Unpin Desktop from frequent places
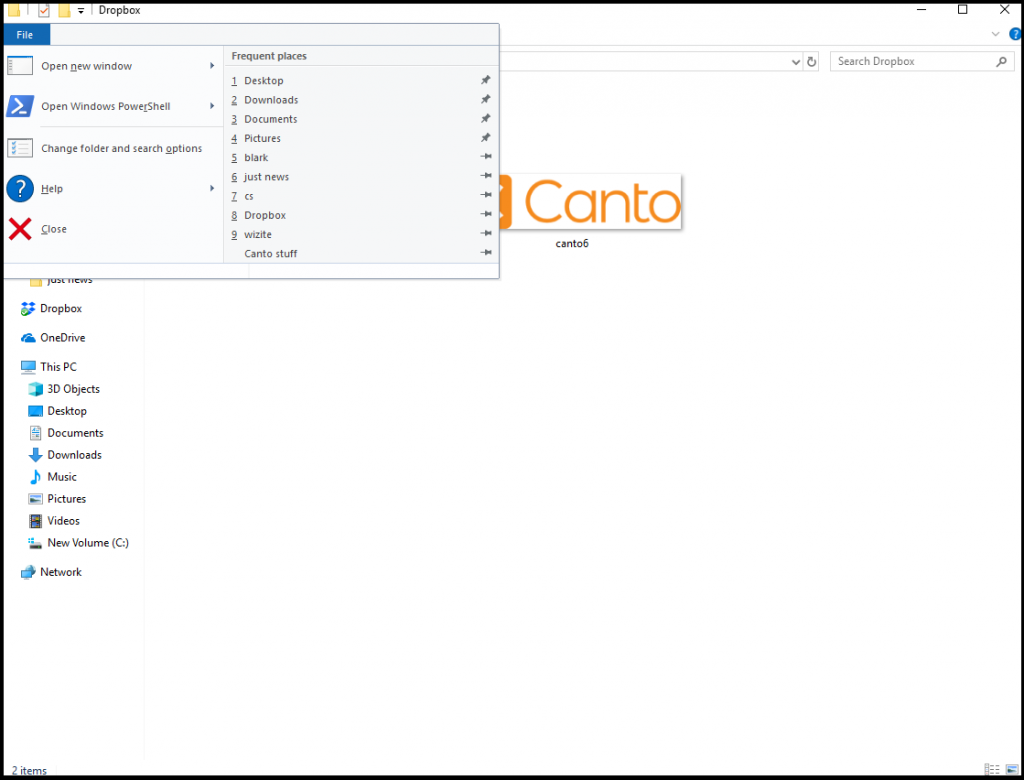This screenshot has height=780, width=1024. point(486,80)
